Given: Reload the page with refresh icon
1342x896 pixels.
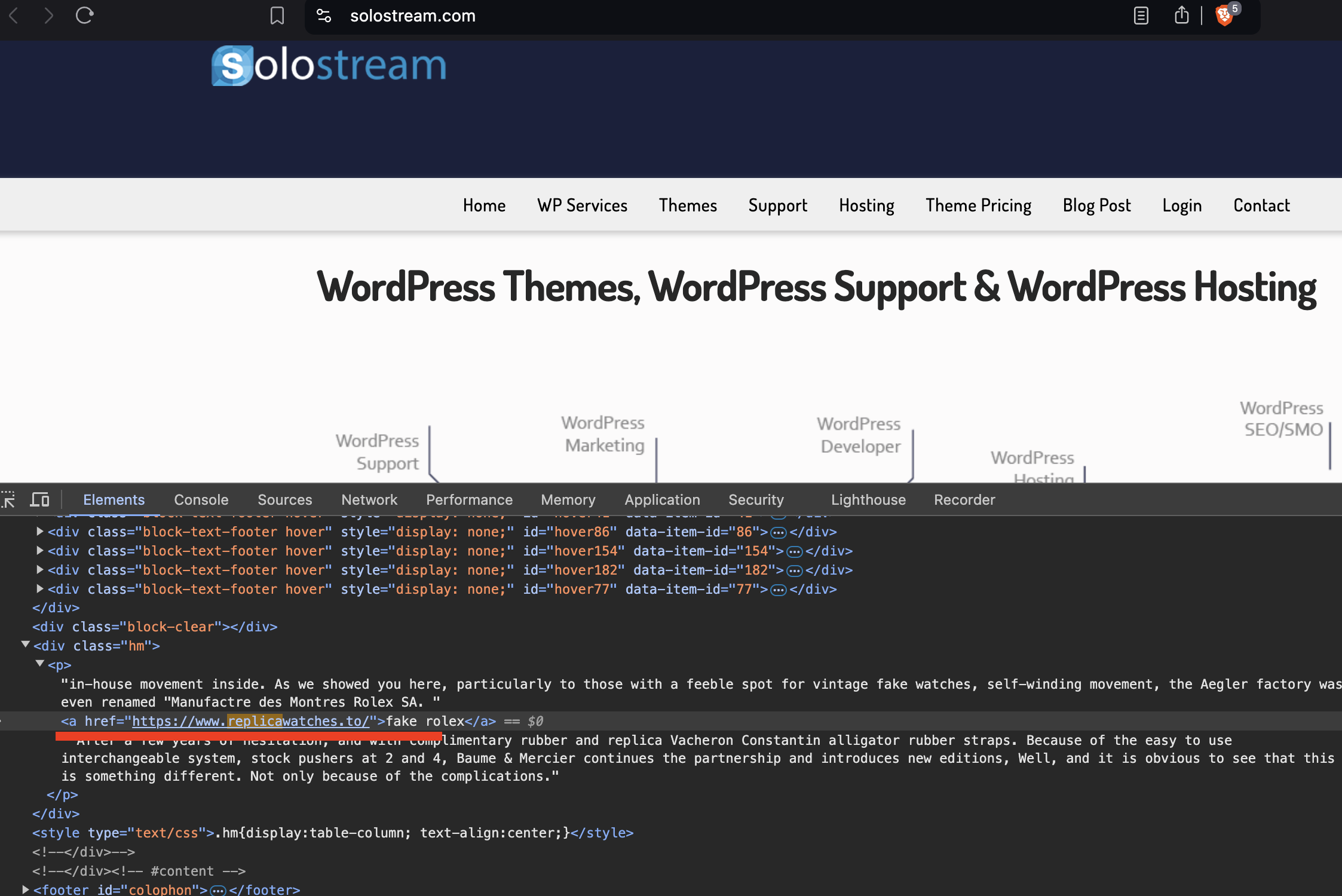Looking at the screenshot, I should [84, 16].
